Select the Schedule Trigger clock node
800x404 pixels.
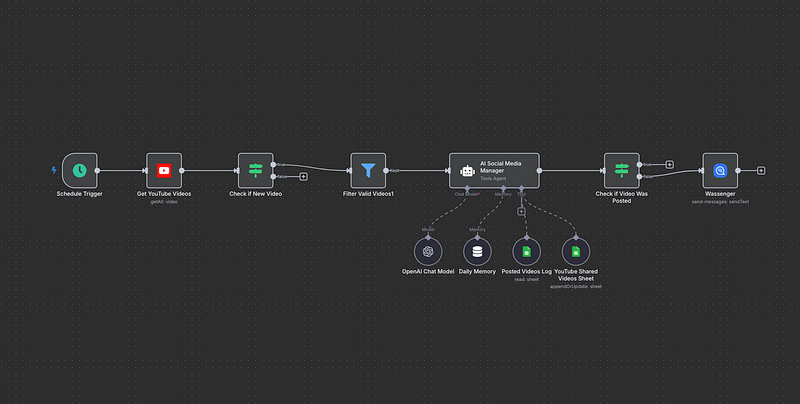coord(79,170)
